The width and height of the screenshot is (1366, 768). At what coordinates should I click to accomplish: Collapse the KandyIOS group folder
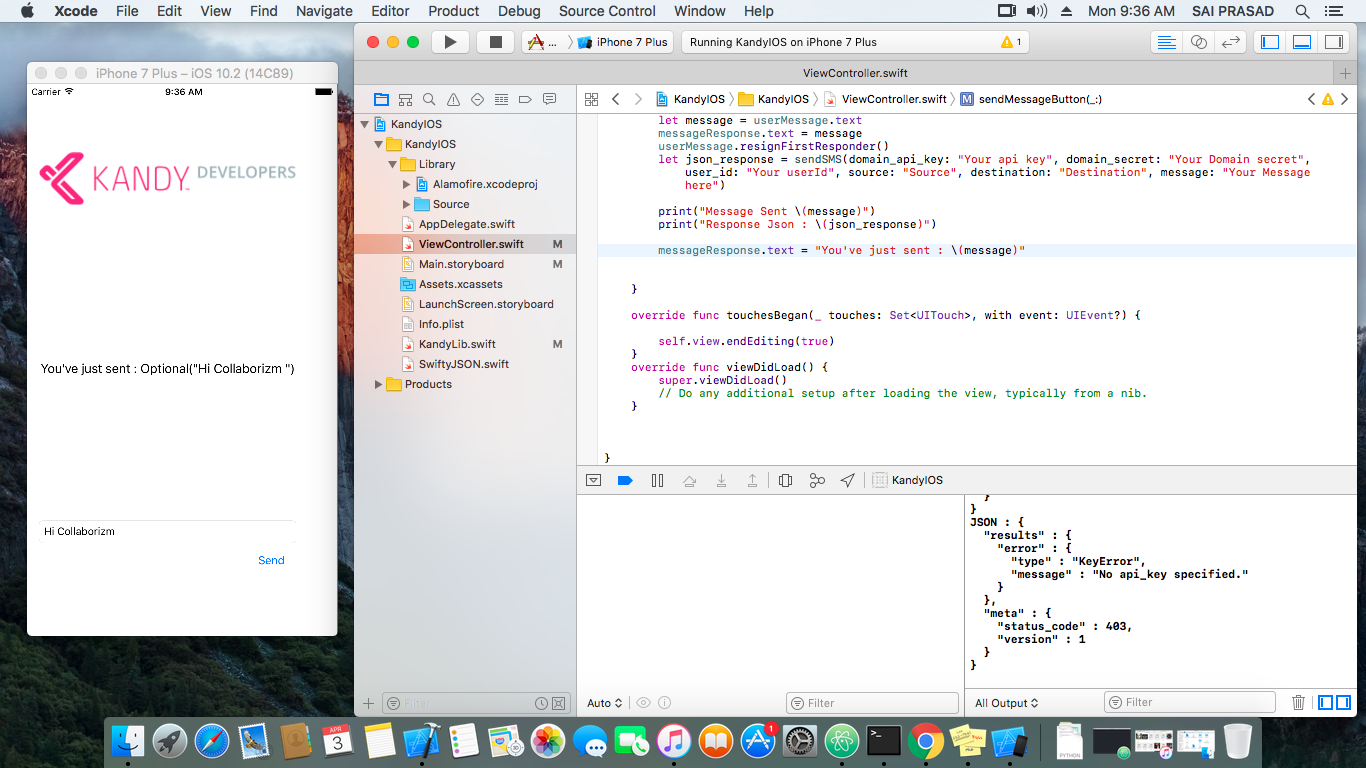pos(379,144)
